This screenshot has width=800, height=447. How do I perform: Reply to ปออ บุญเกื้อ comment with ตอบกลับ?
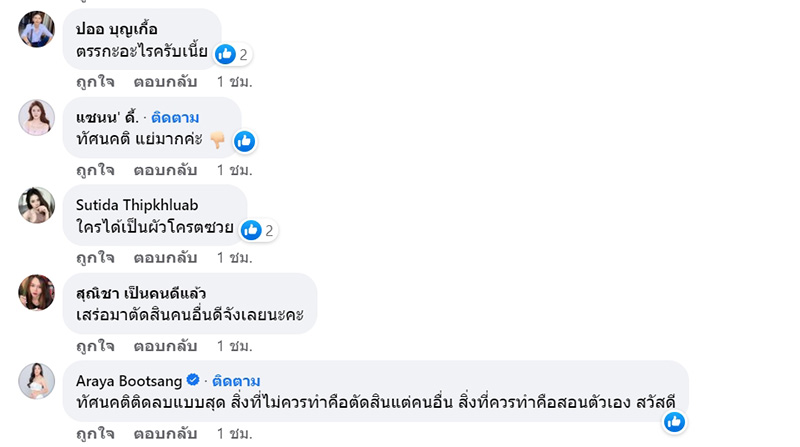click(x=165, y=80)
